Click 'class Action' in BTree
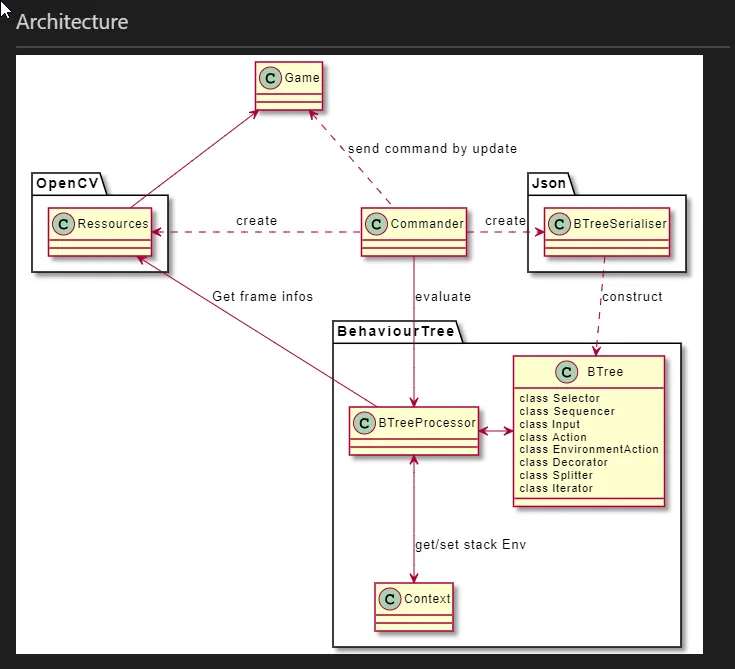The width and height of the screenshot is (735, 669). pyautogui.click(x=553, y=437)
